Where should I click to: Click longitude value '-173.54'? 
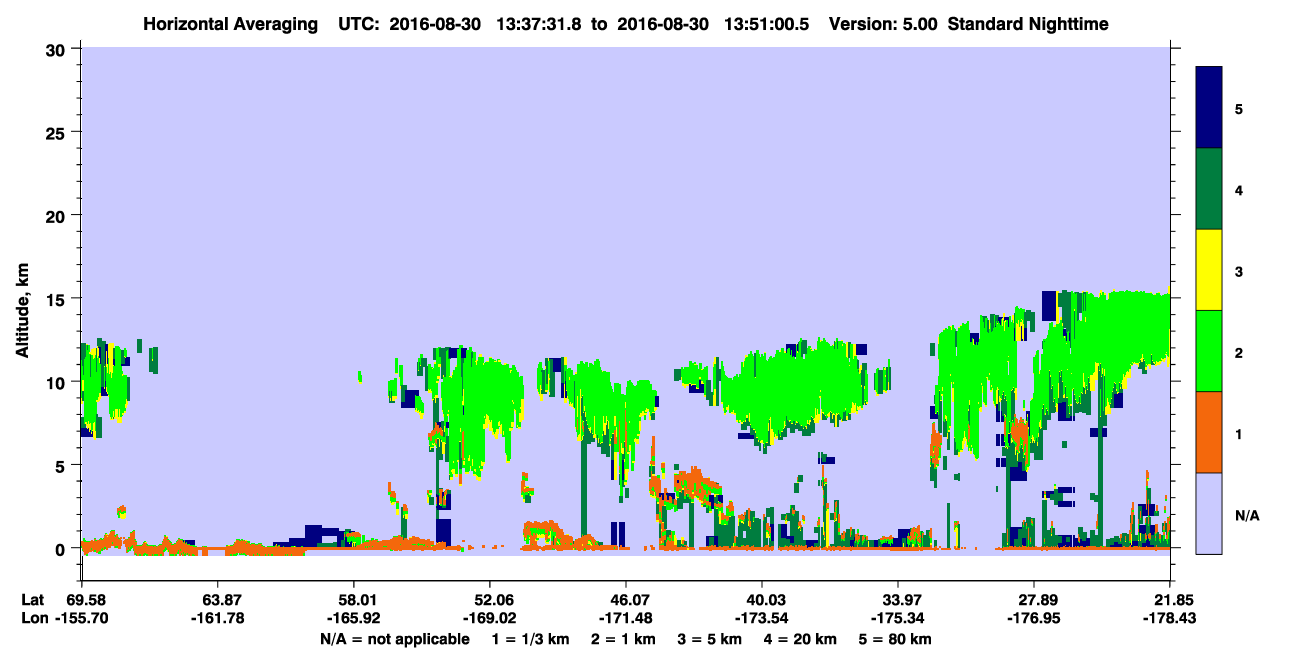click(762, 618)
